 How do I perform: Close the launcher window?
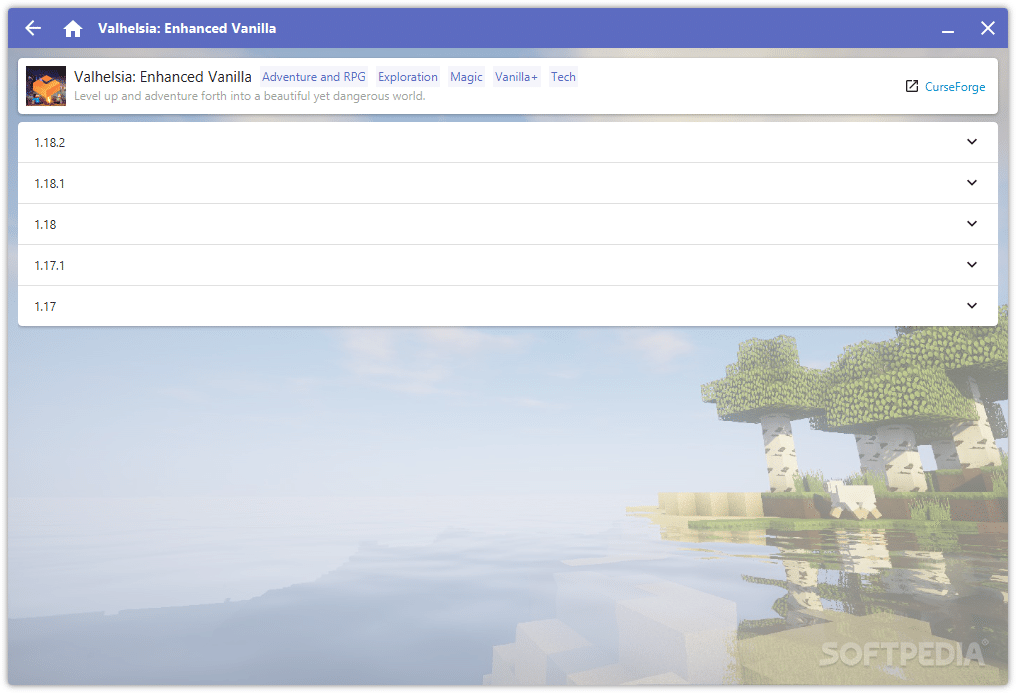987,28
